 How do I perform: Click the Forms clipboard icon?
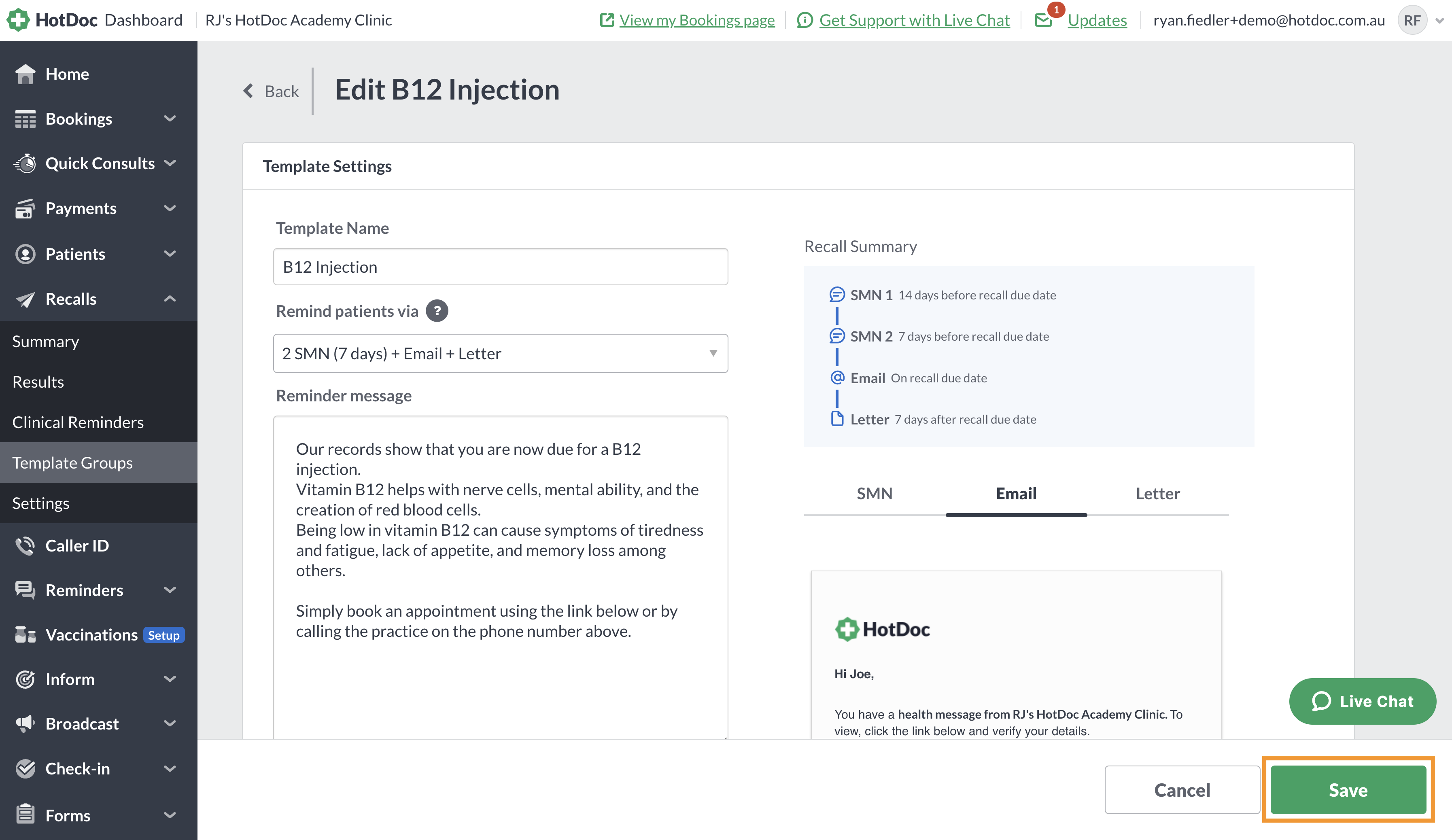[25, 814]
